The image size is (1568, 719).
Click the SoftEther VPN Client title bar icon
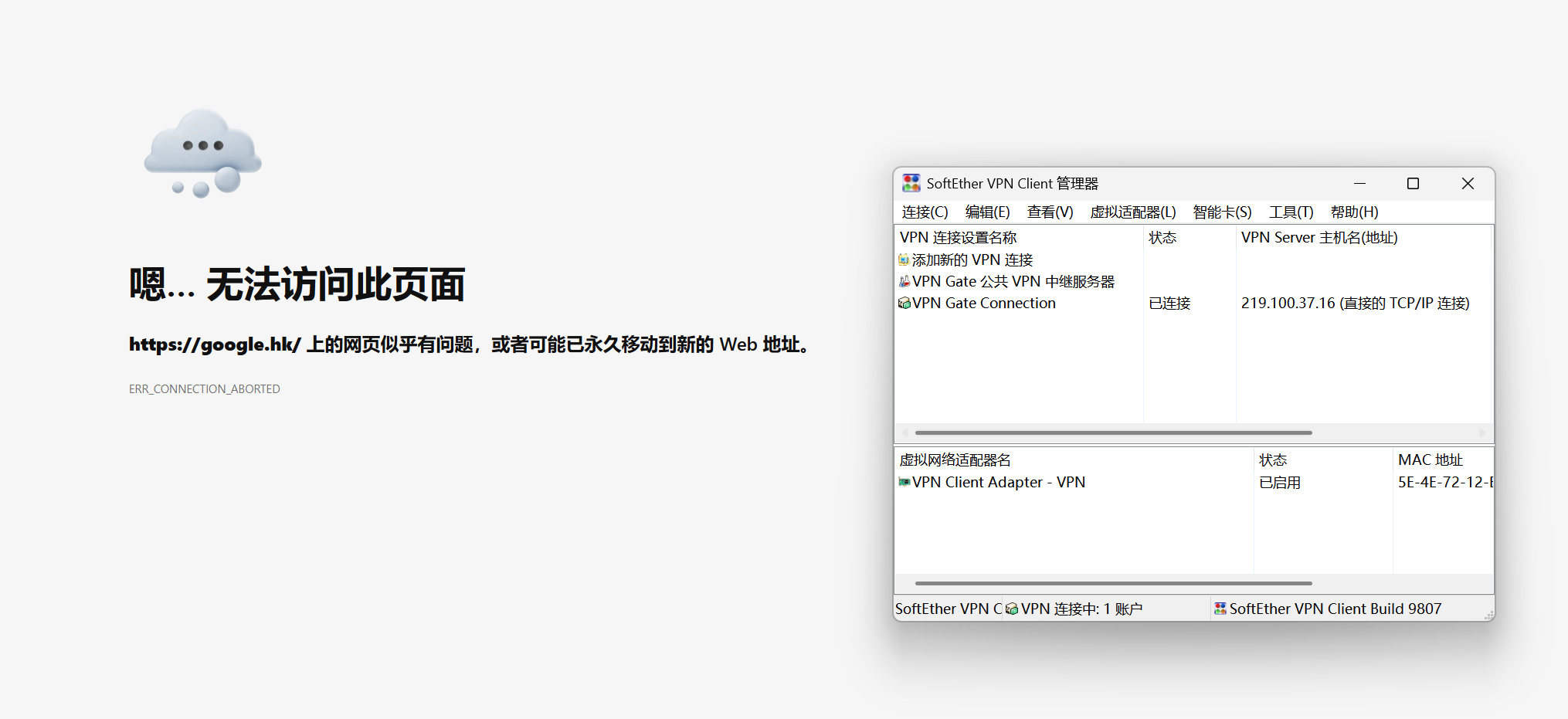pos(911,183)
